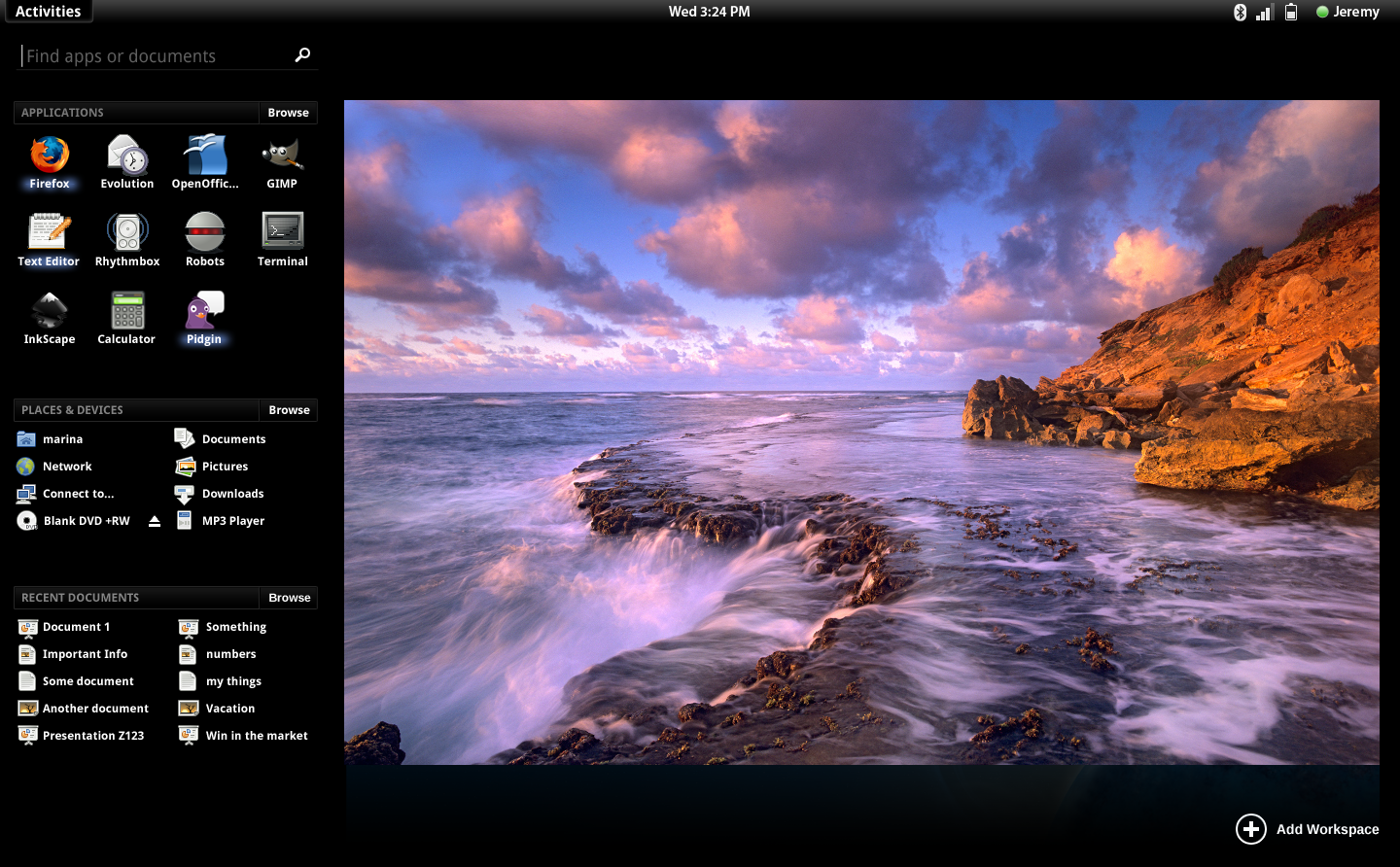1400x867 pixels.
Task: Open the marina home folder
Action: pyautogui.click(x=62, y=438)
